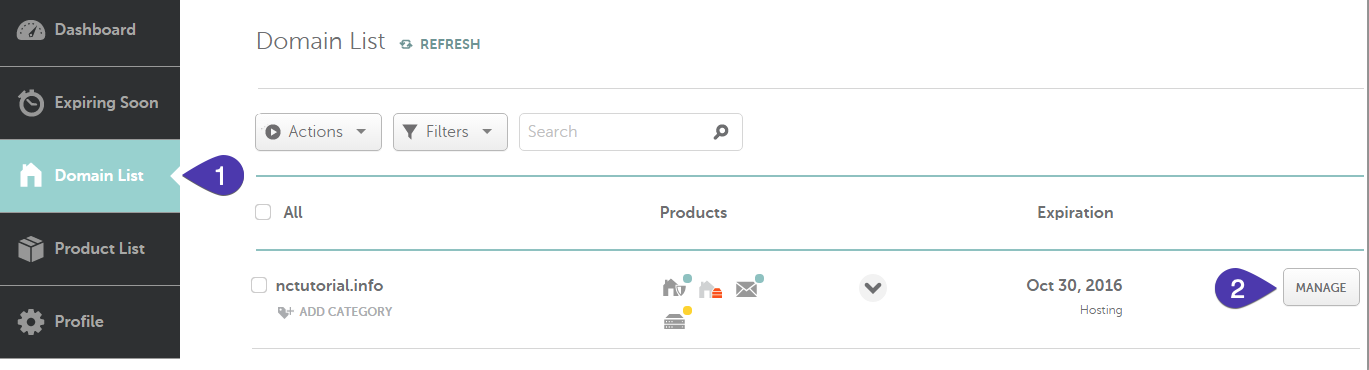Click the envelope email product icon
1369x370 pixels.
click(x=747, y=288)
